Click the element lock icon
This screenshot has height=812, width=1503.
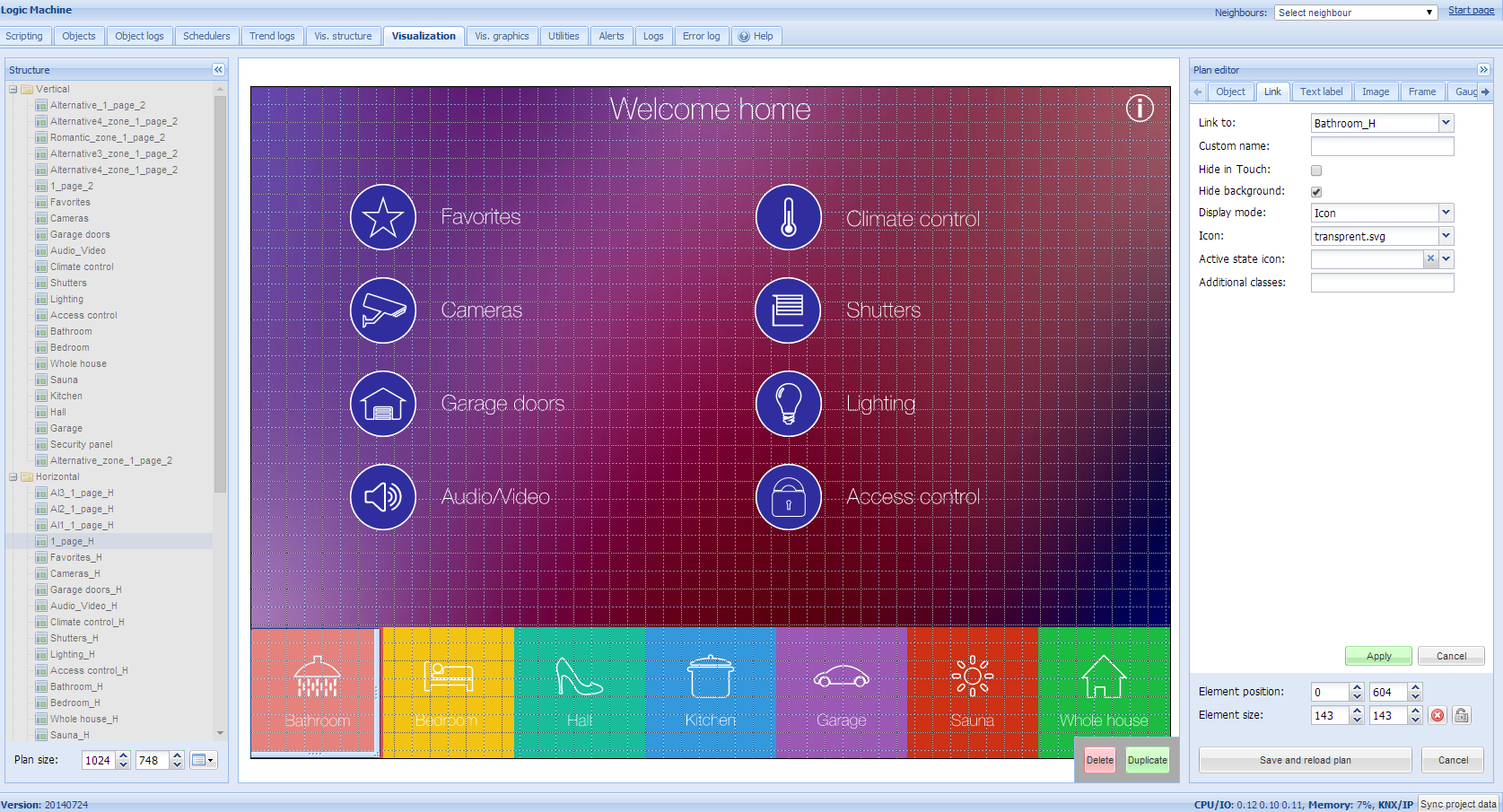(1462, 715)
